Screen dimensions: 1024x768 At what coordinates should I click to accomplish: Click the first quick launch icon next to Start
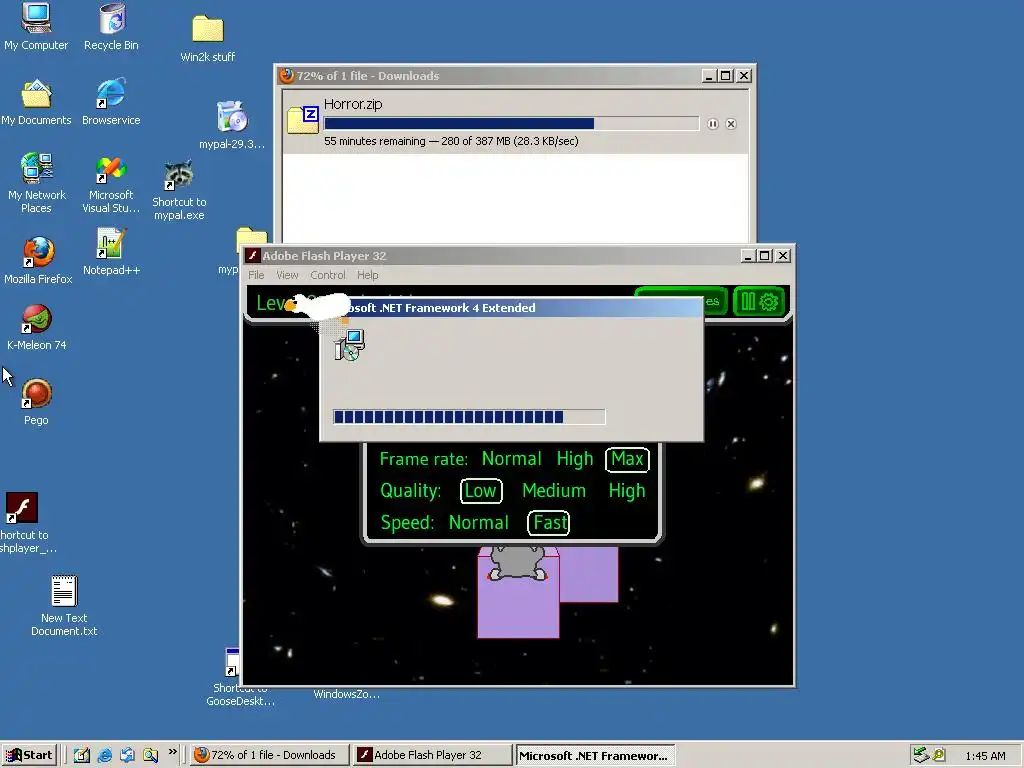click(82, 755)
